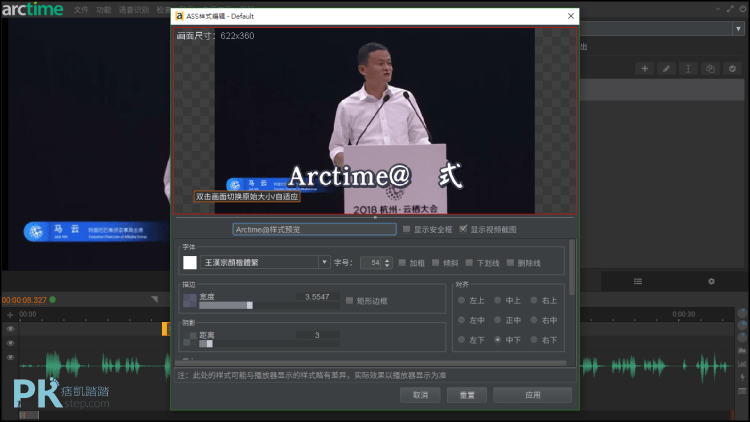The width and height of the screenshot is (750, 422).
Task: Click the waveform display icon beside timeline
Action: point(742,350)
